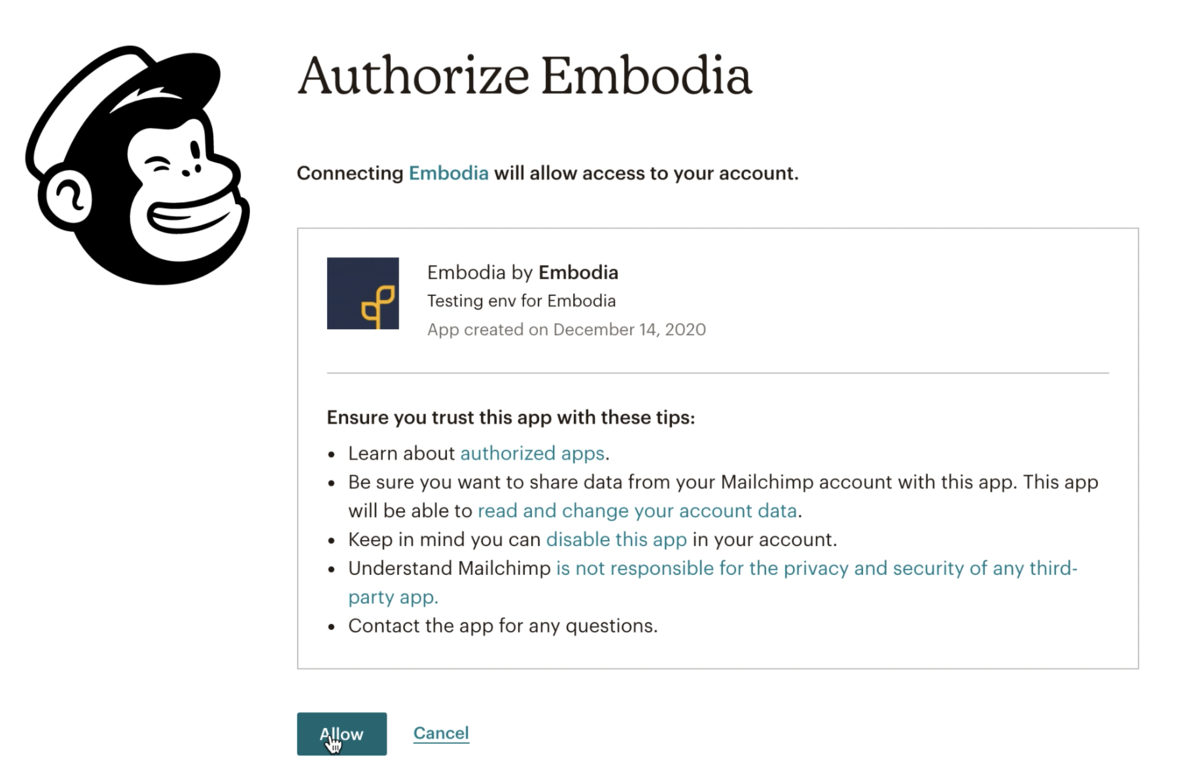Click the Ensure you trust this app heading

[x=511, y=417]
